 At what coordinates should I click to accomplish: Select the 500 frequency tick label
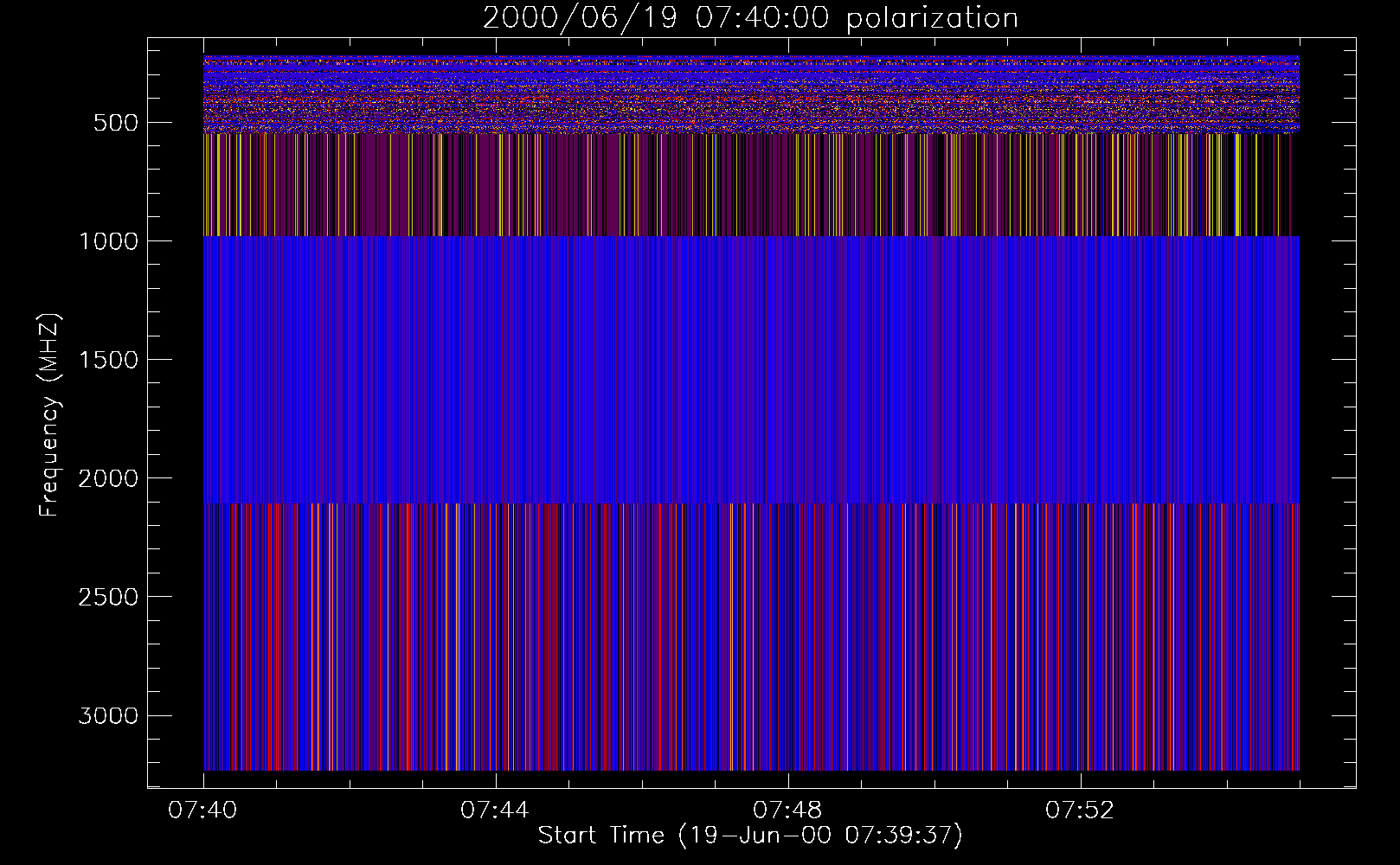(116, 123)
